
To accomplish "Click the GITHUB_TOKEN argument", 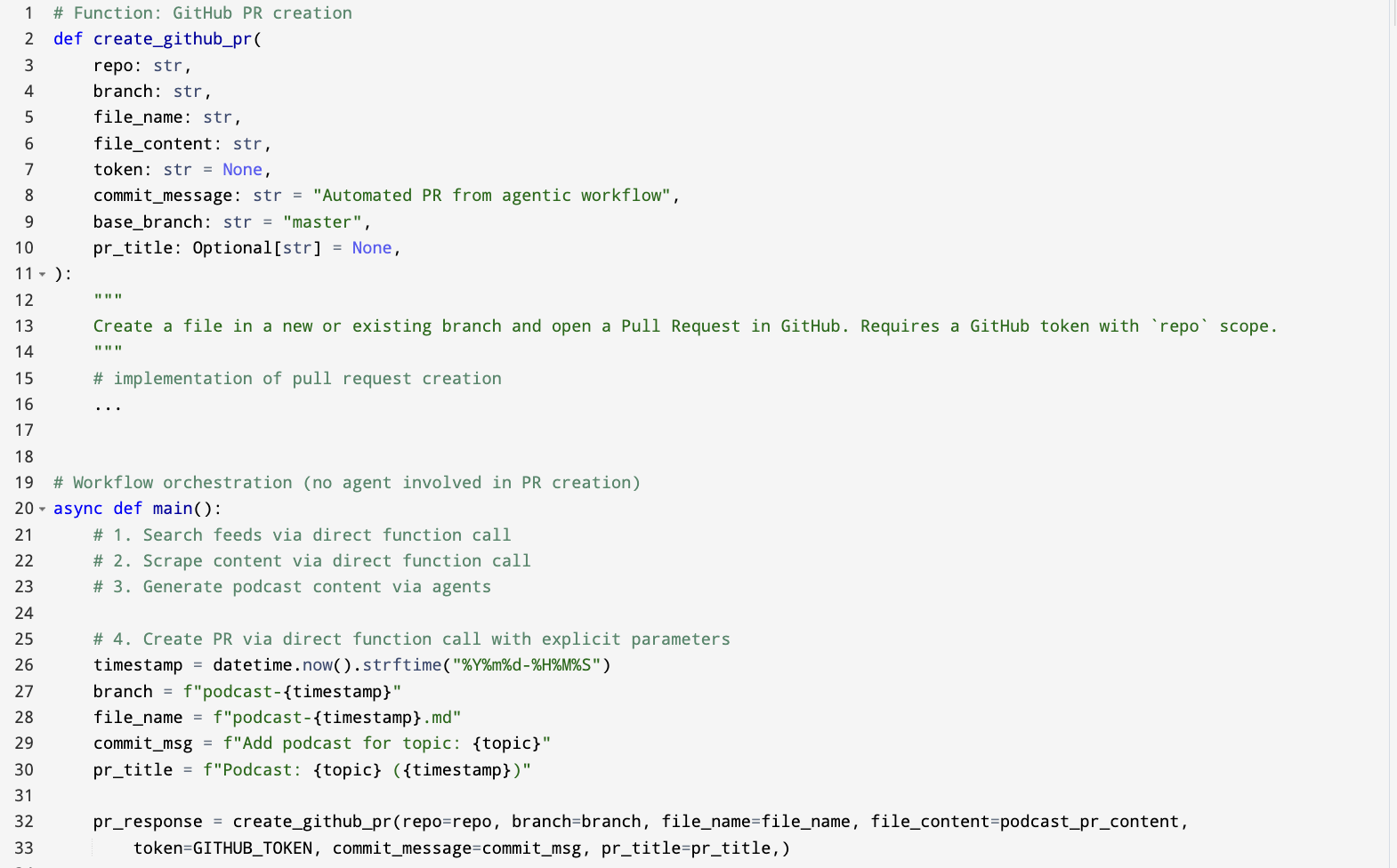I will [253, 848].
